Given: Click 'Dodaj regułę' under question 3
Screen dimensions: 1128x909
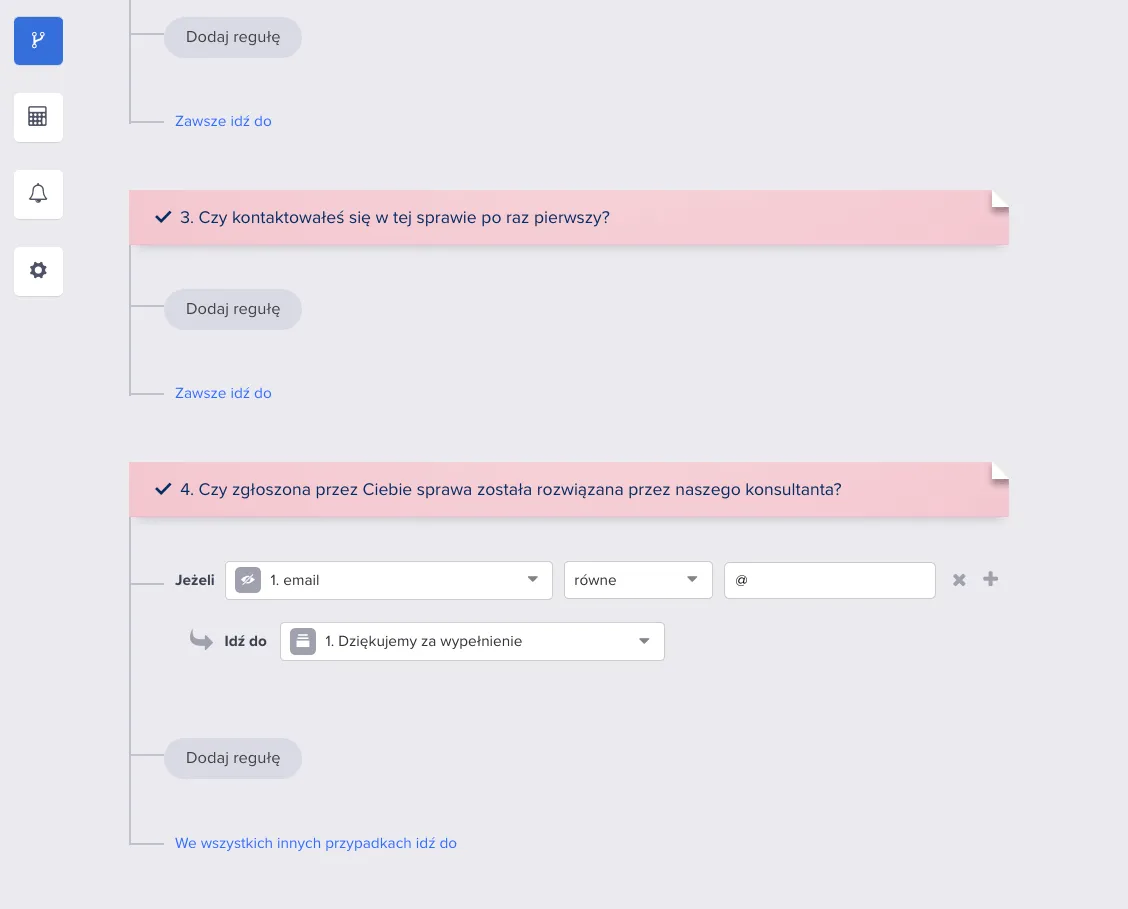Looking at the screenshot, I should [x=233, y=309].
